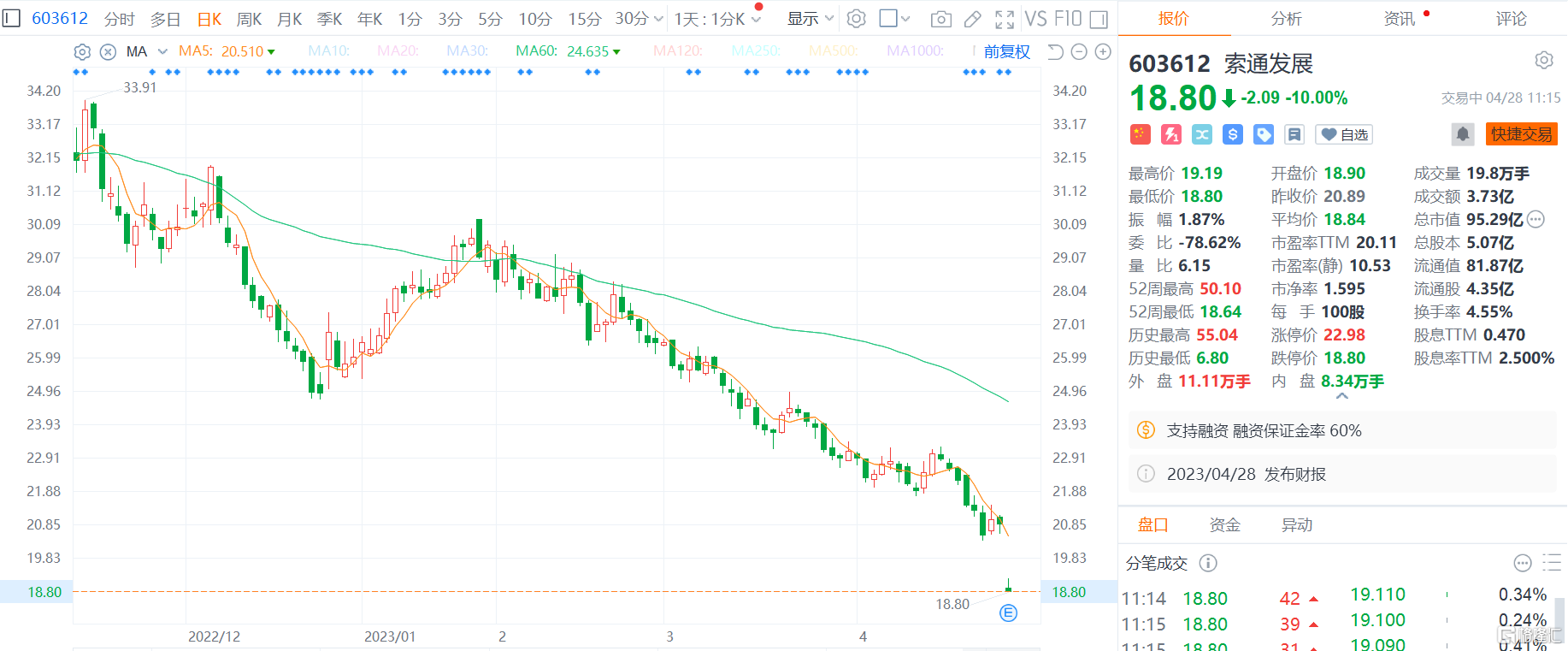Click the margin financing coin icon
This screenshot has height=651, width=1568.
click(x=1146, y=430)
